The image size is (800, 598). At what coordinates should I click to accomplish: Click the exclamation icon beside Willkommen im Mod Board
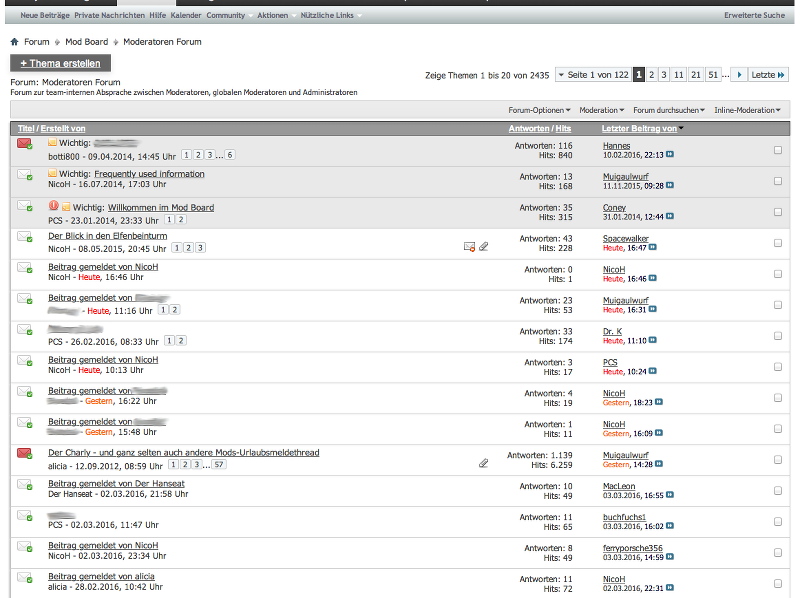[x=53, y=207]
